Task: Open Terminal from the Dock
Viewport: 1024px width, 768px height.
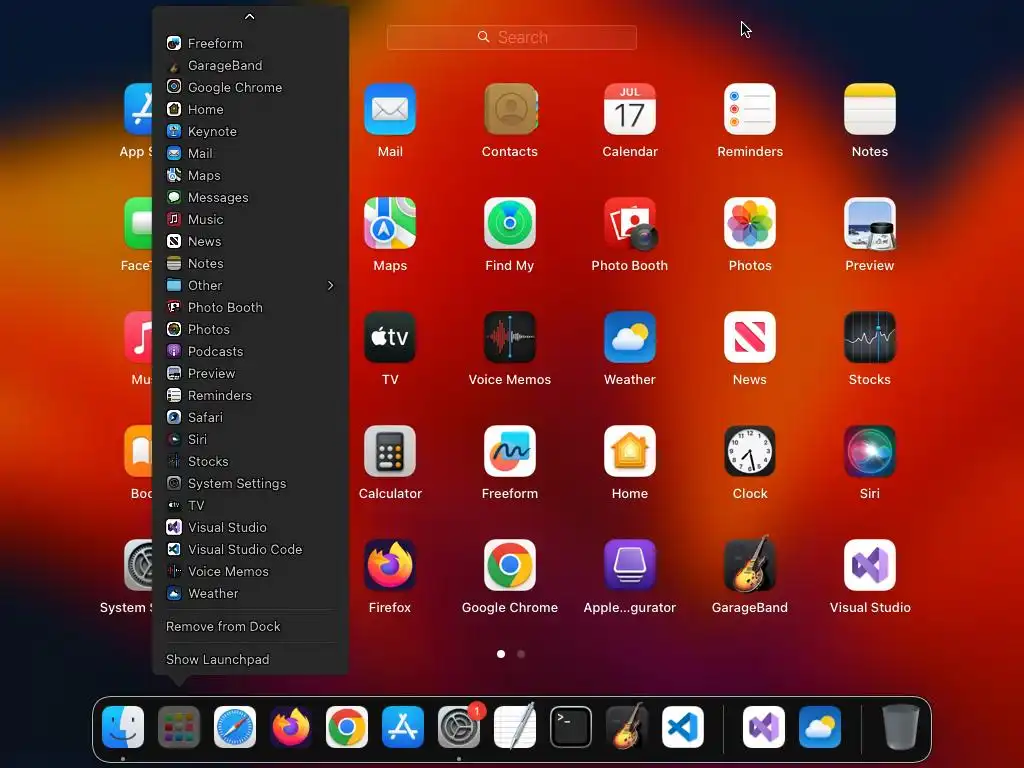Action: [x=571, y=727]
